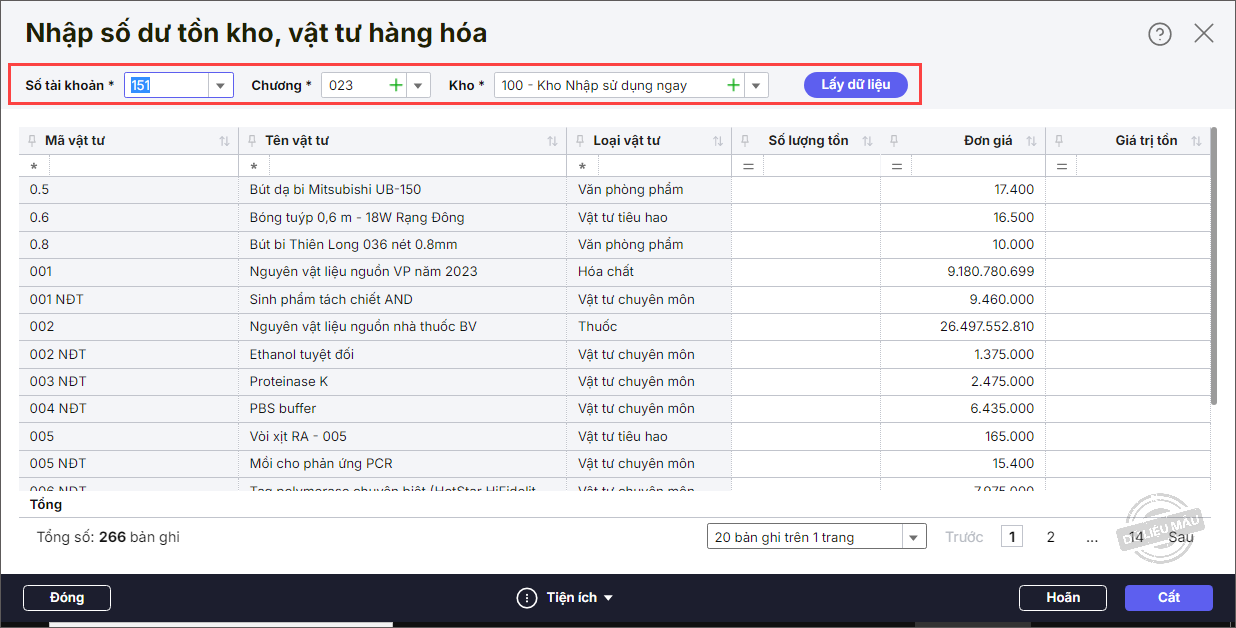Click the green plus icon in Chương field
Viewport: 1236px width, 628px height.
pyautogui.click(x=396, y=86)
